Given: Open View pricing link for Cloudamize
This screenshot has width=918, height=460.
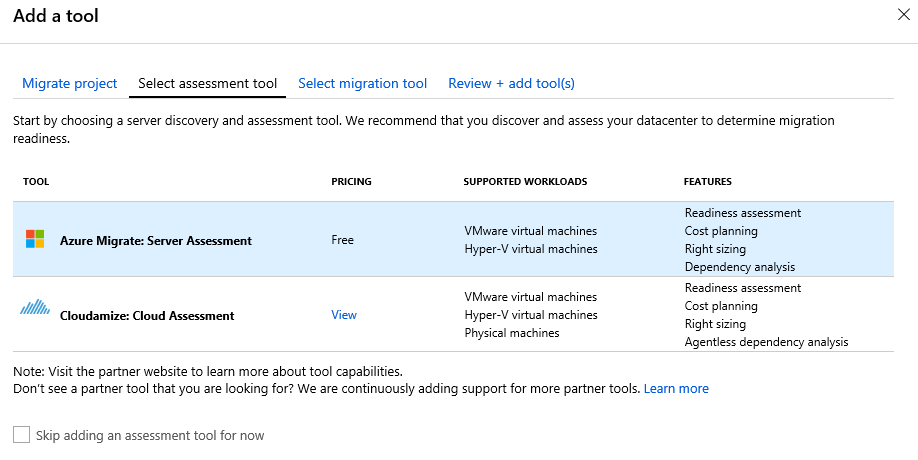Looking at the screenshot, I should point(344,315).
